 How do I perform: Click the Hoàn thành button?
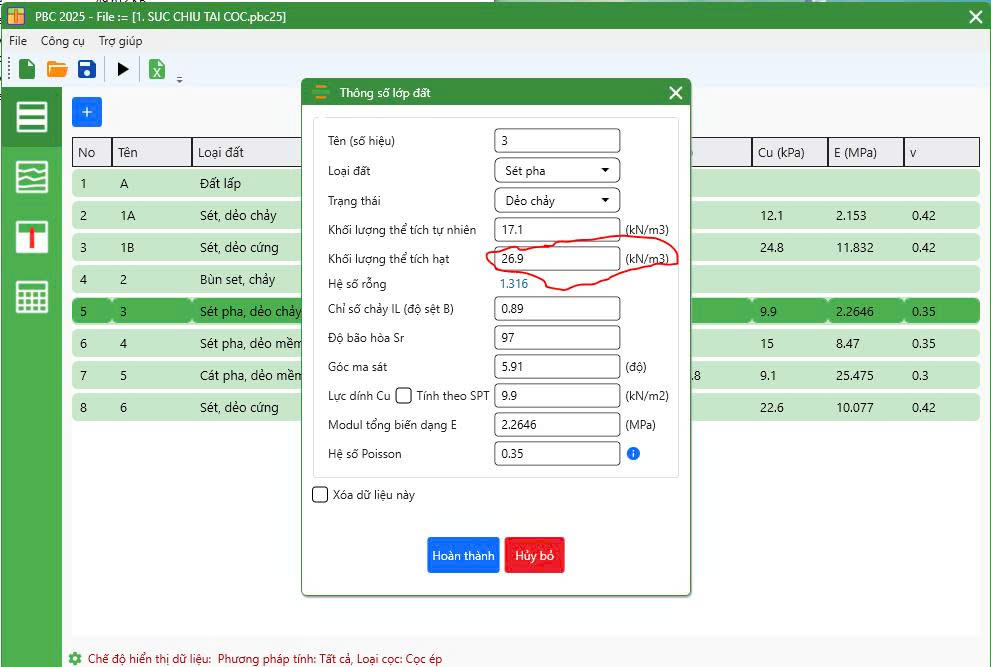(x=463, y=555)
